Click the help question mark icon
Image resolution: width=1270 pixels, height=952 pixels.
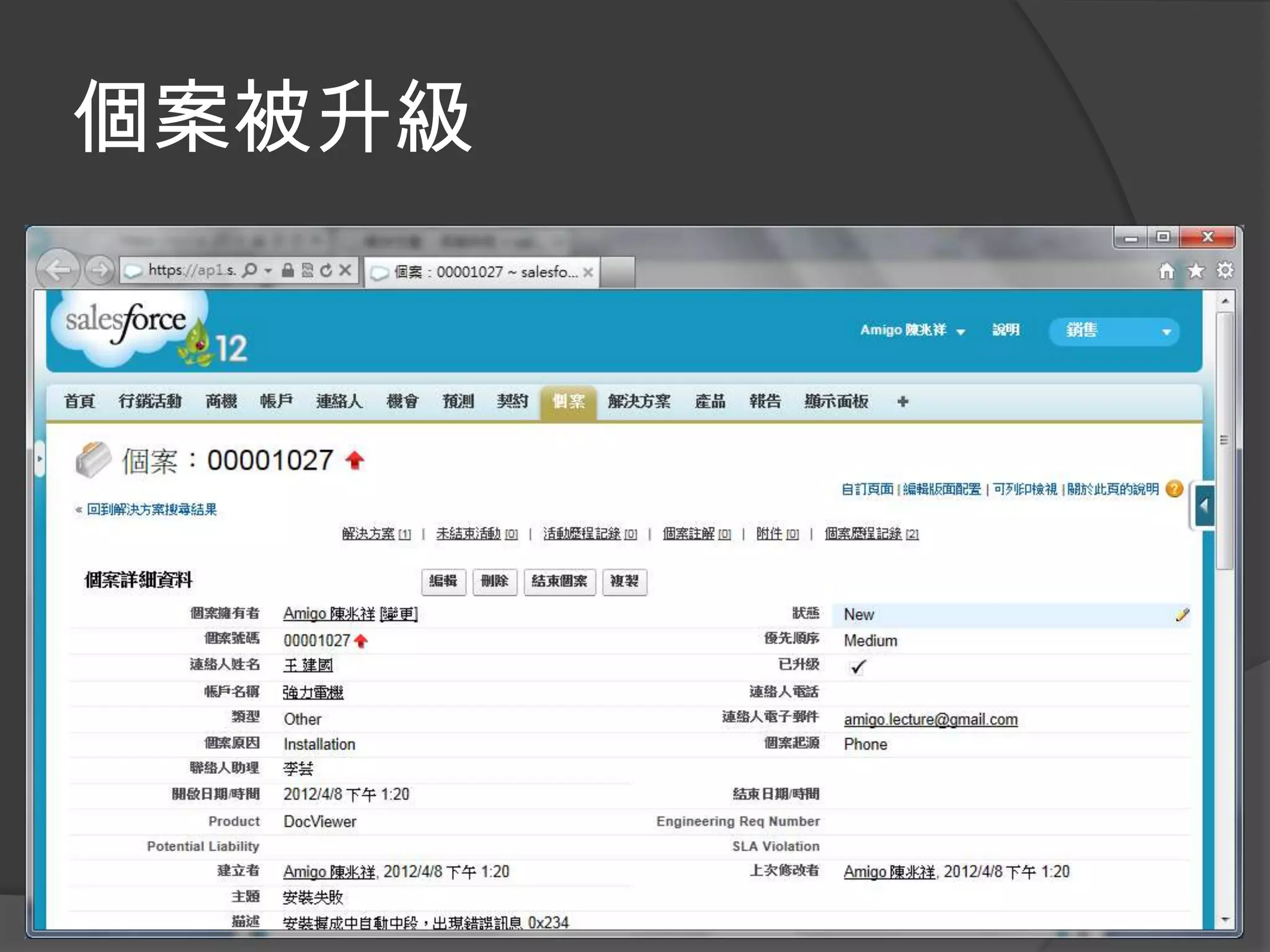(x=1174, y=489)
